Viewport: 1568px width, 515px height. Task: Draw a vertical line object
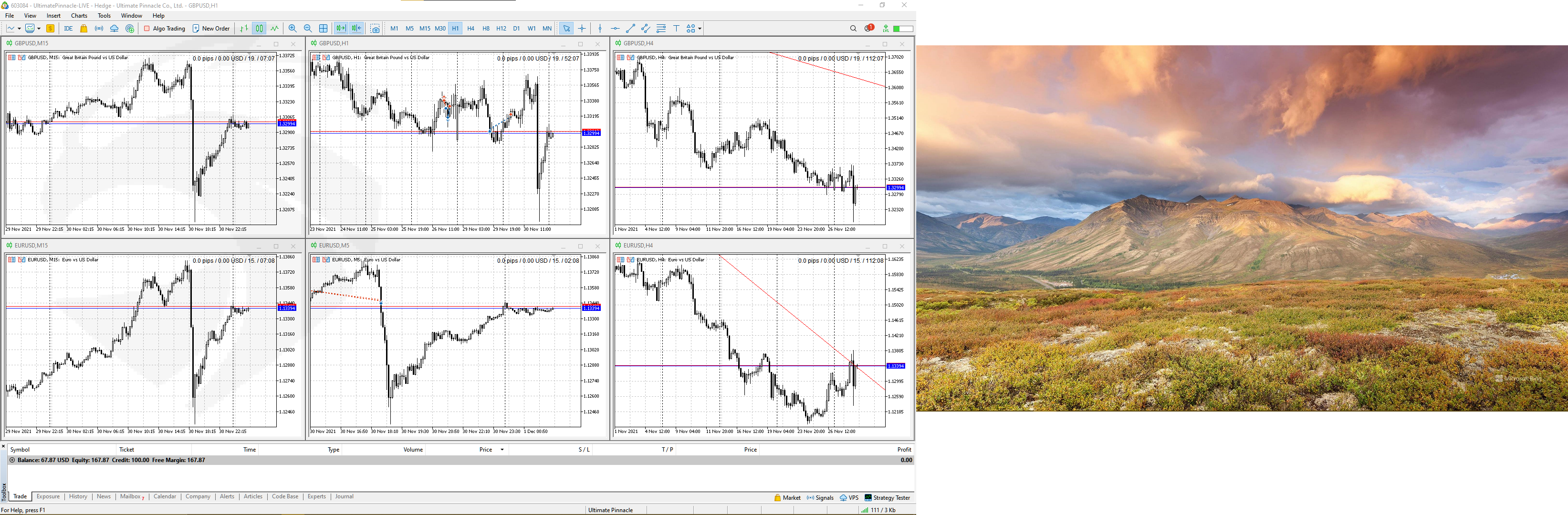600,29
